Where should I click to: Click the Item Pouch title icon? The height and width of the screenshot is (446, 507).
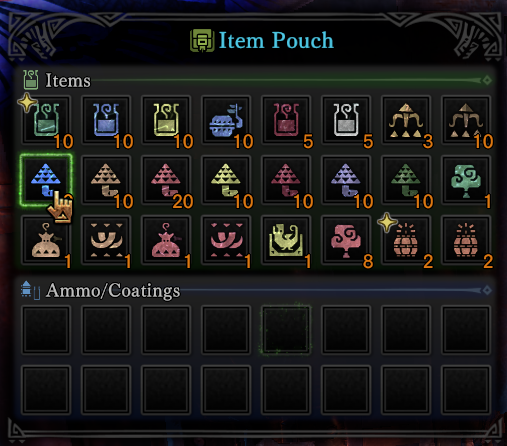click(x=202, y=40)
